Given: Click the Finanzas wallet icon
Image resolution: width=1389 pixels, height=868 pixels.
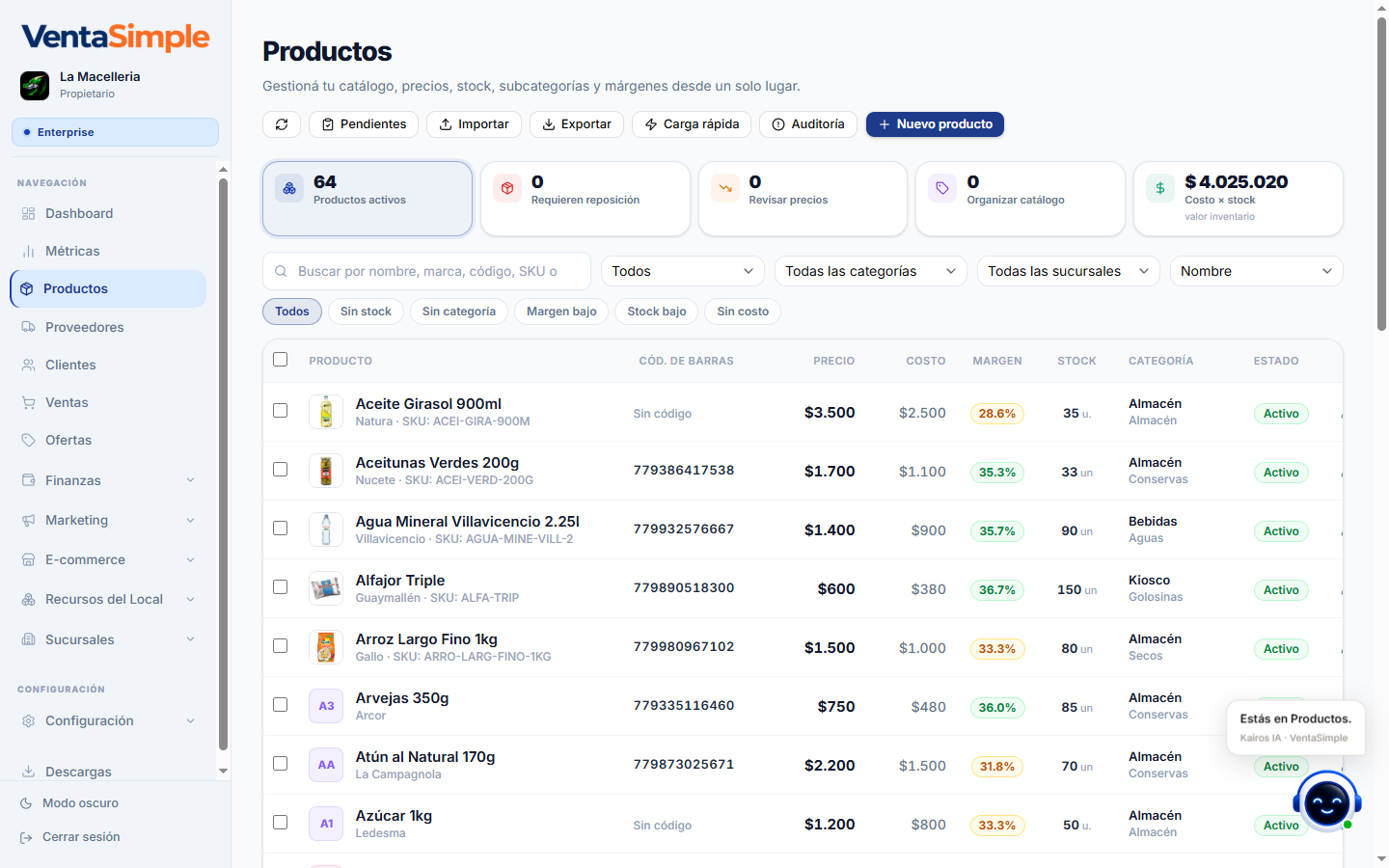Looking at the screenshot, I should coord(28,480).
